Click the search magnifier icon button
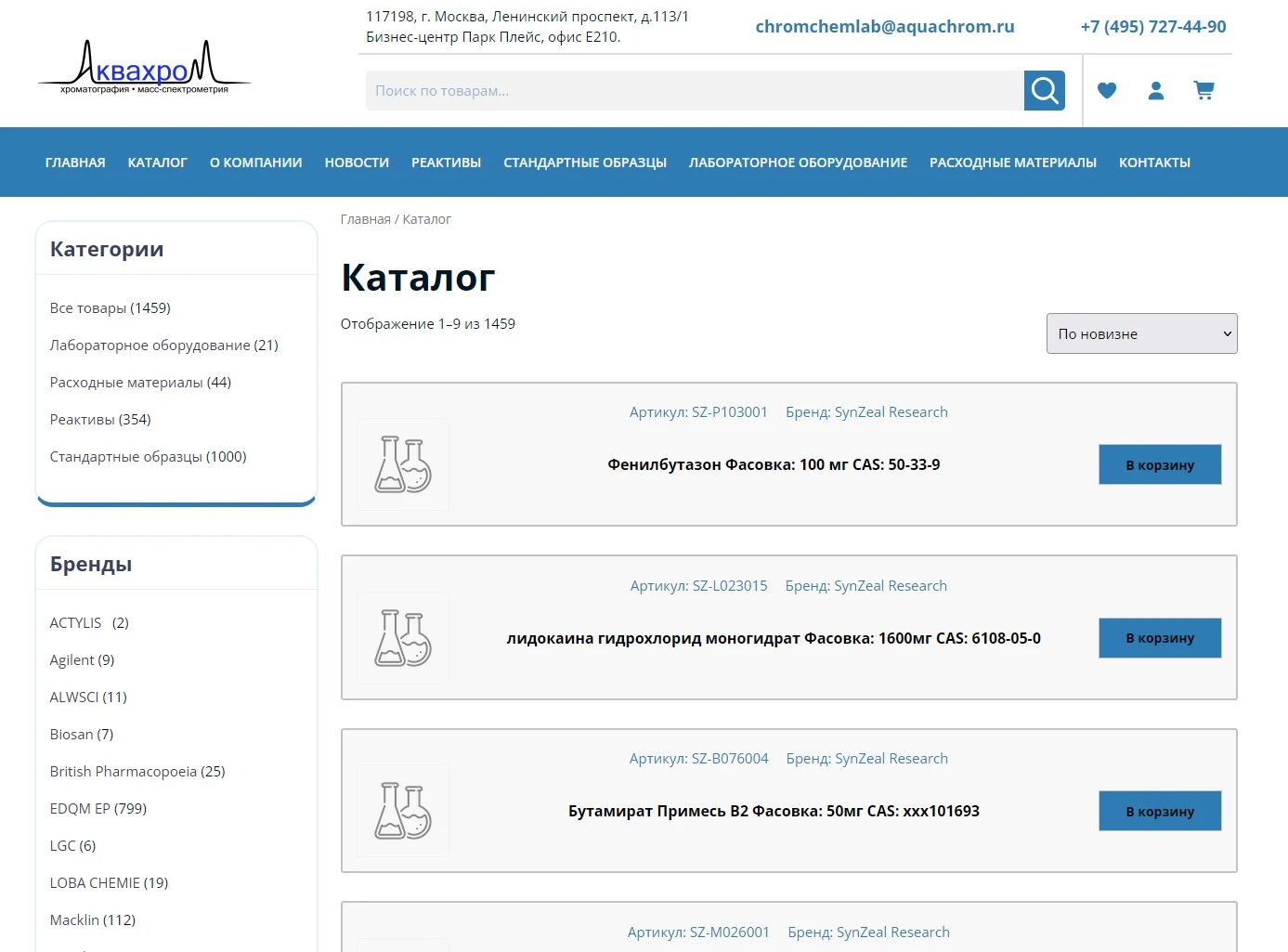The height and width of the screenshot is (952, 1288). [x=1044, y=91]
